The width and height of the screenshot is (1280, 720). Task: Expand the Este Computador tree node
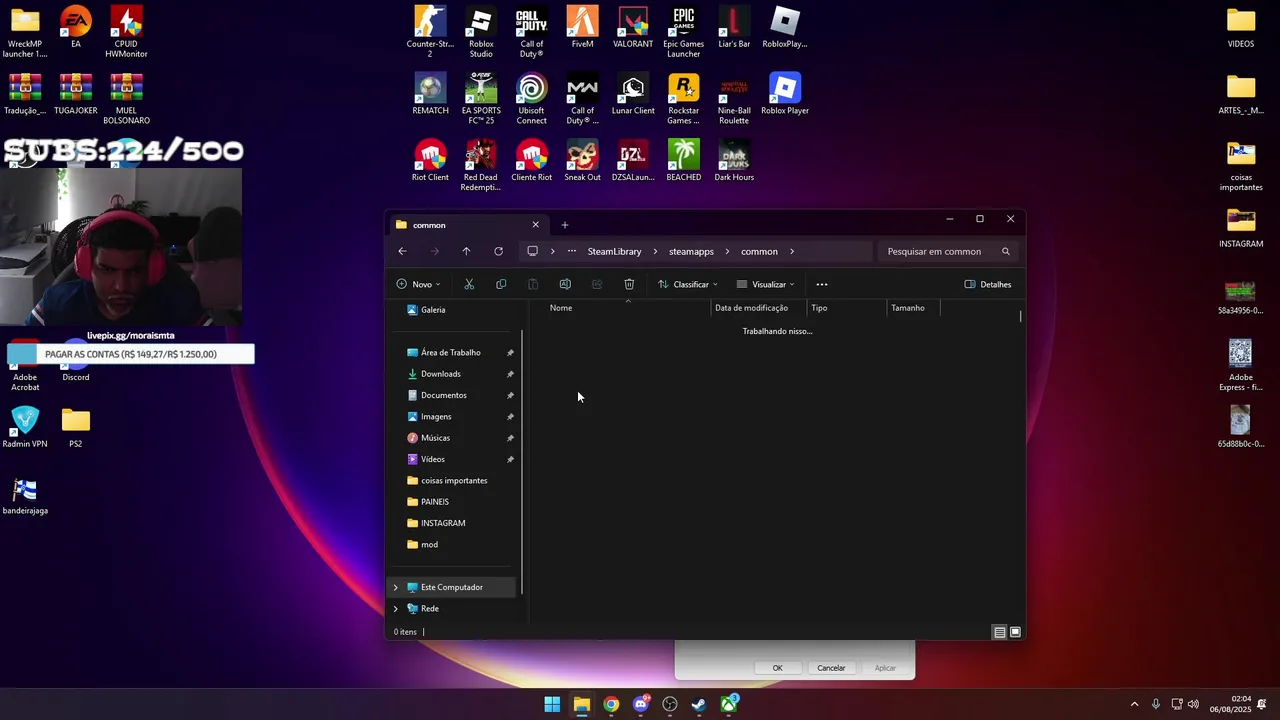396,587
